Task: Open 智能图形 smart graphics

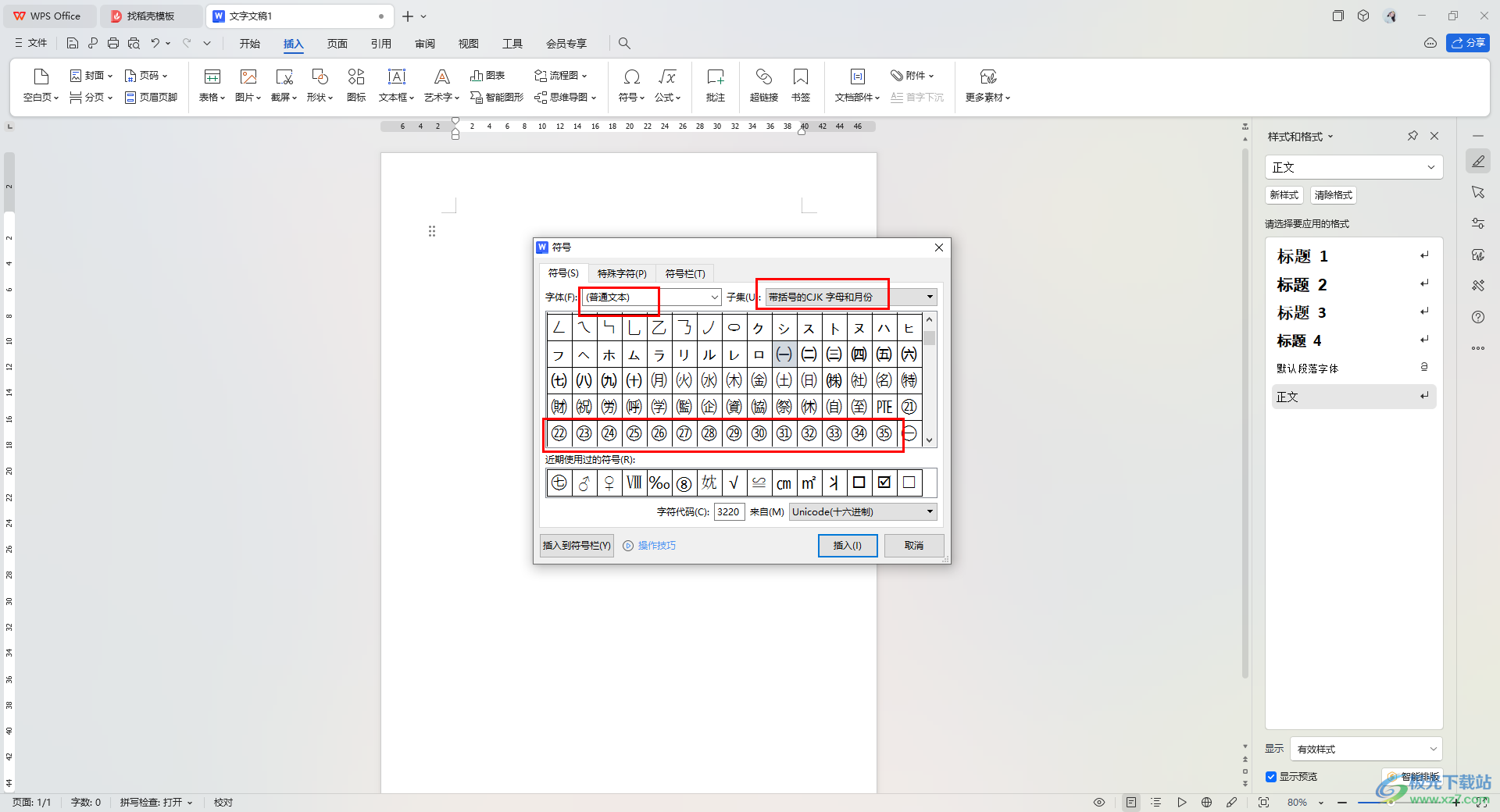Action: point(497,98)
